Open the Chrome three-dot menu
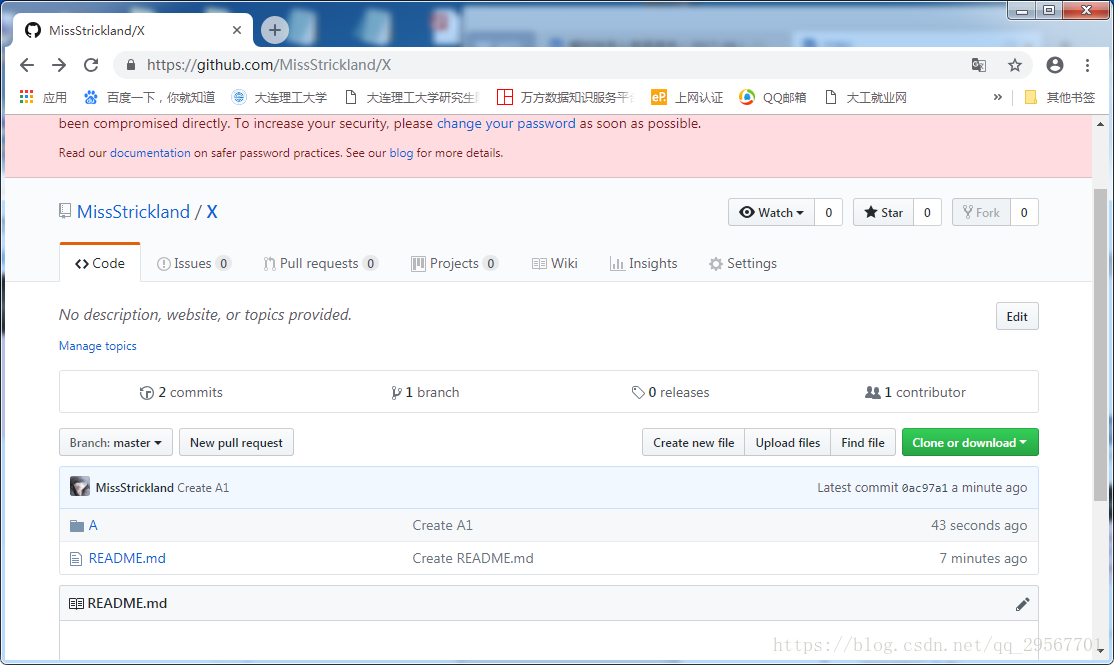Screen dimensions: 1114x665 click(x=1087, y=65)
